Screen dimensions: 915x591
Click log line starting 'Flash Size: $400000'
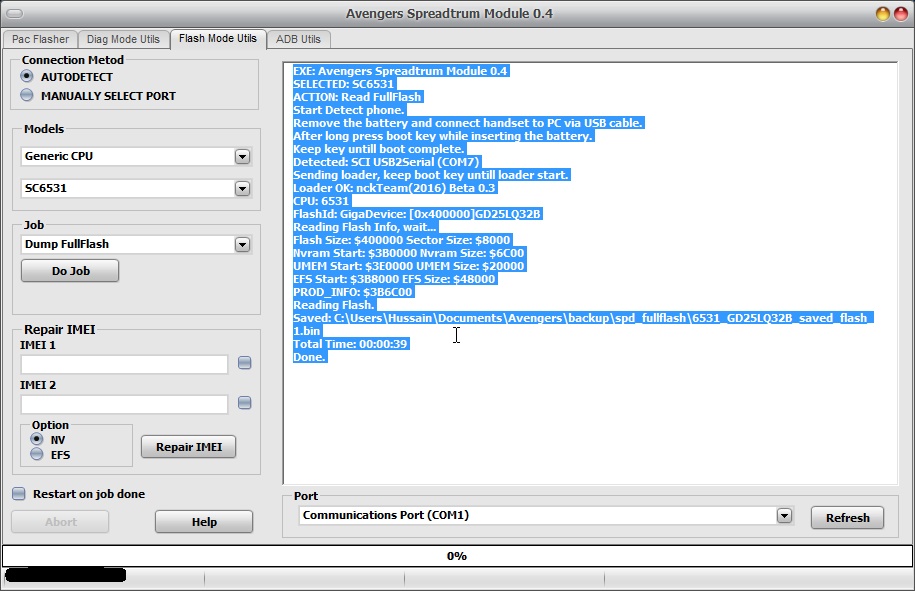pyautogui.click(x=402, y=240)
